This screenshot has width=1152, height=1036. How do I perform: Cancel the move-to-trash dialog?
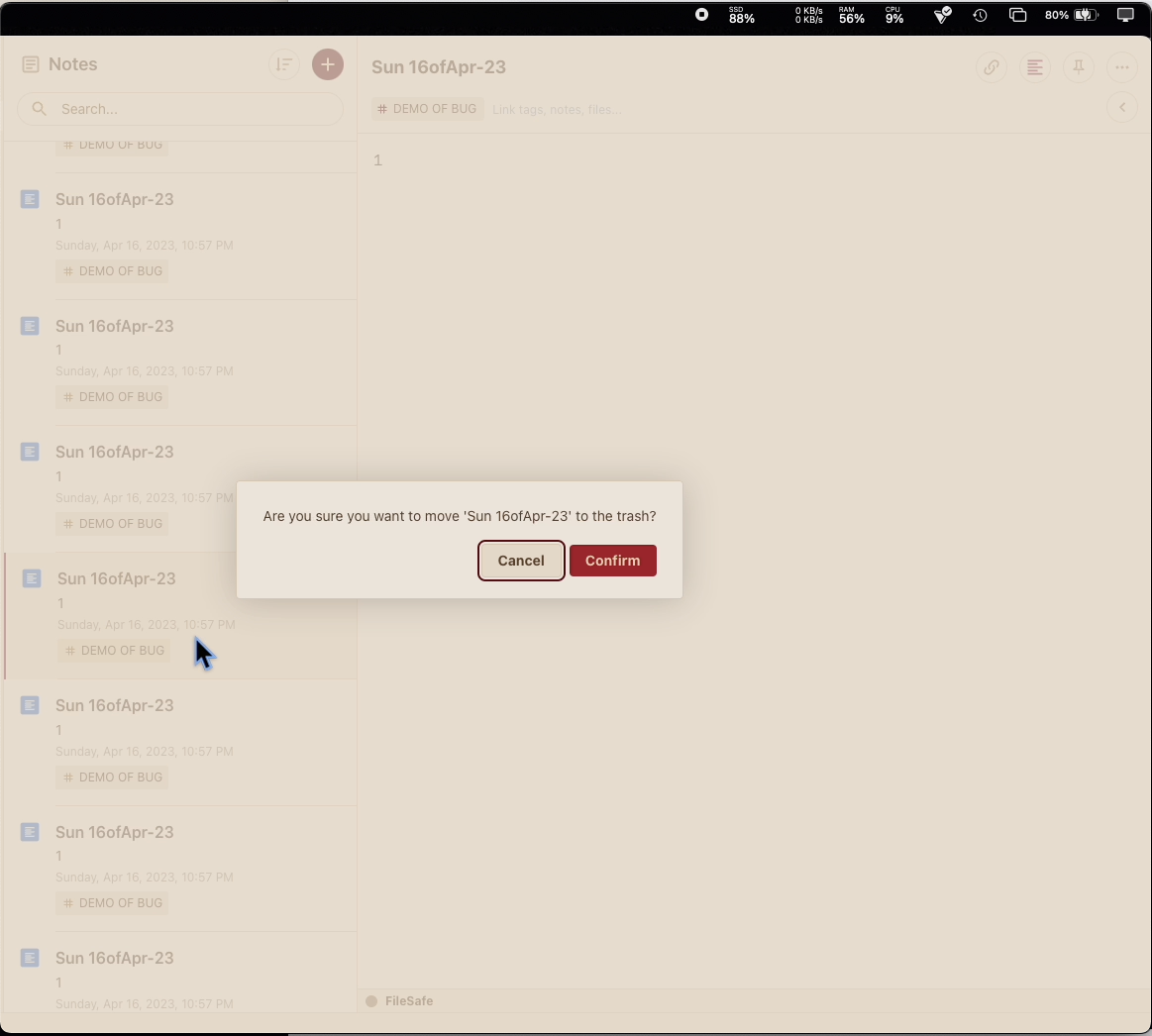521,561
